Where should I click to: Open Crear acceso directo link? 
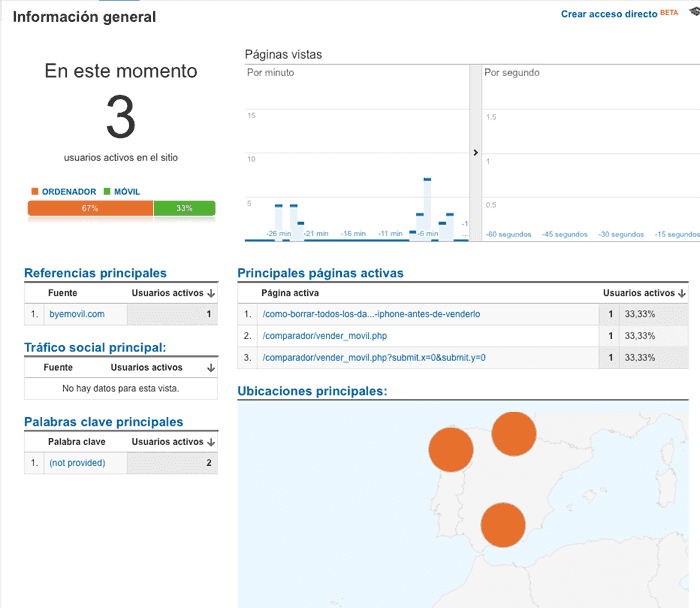(609, 14)
